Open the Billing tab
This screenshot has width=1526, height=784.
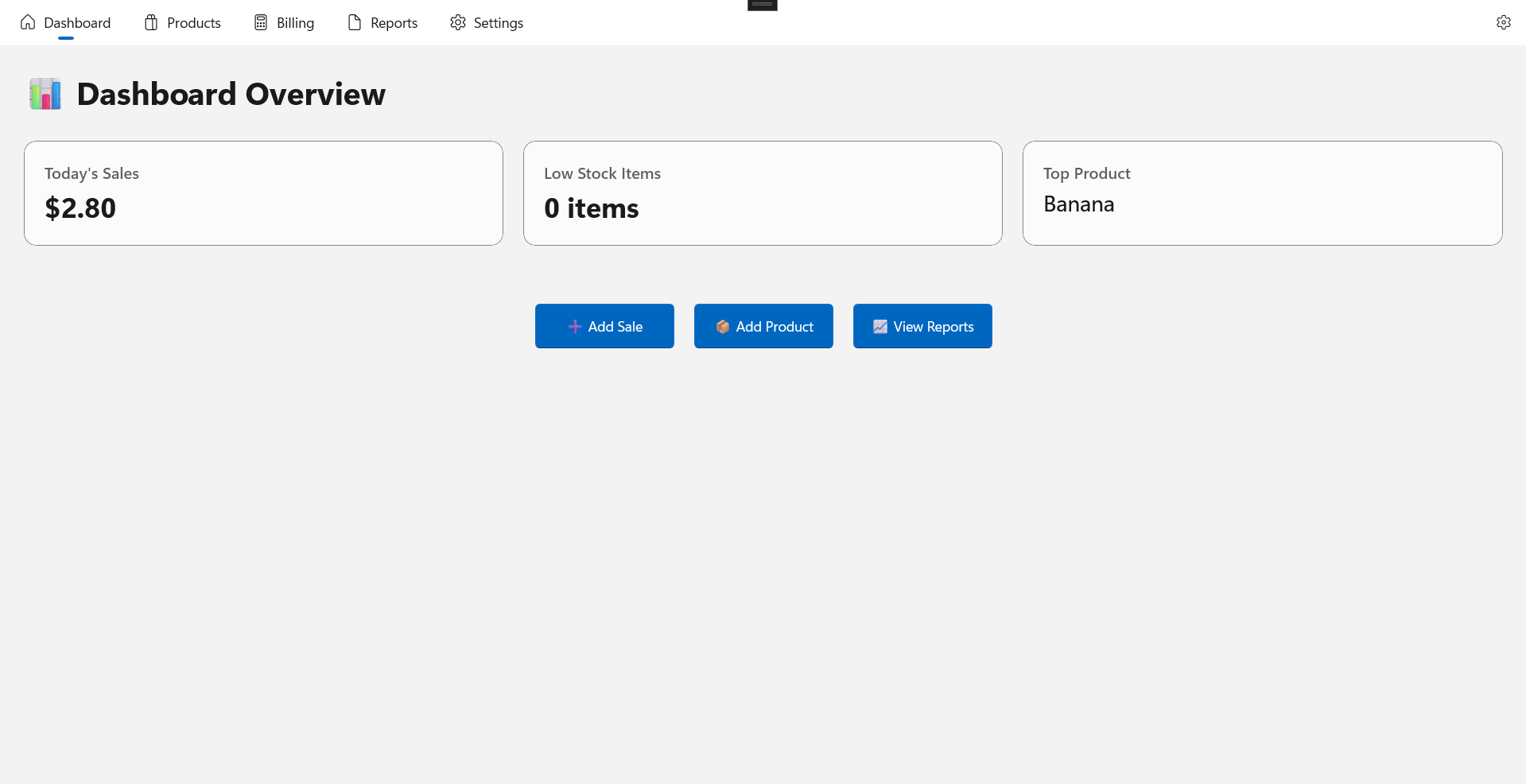[285, 22]
